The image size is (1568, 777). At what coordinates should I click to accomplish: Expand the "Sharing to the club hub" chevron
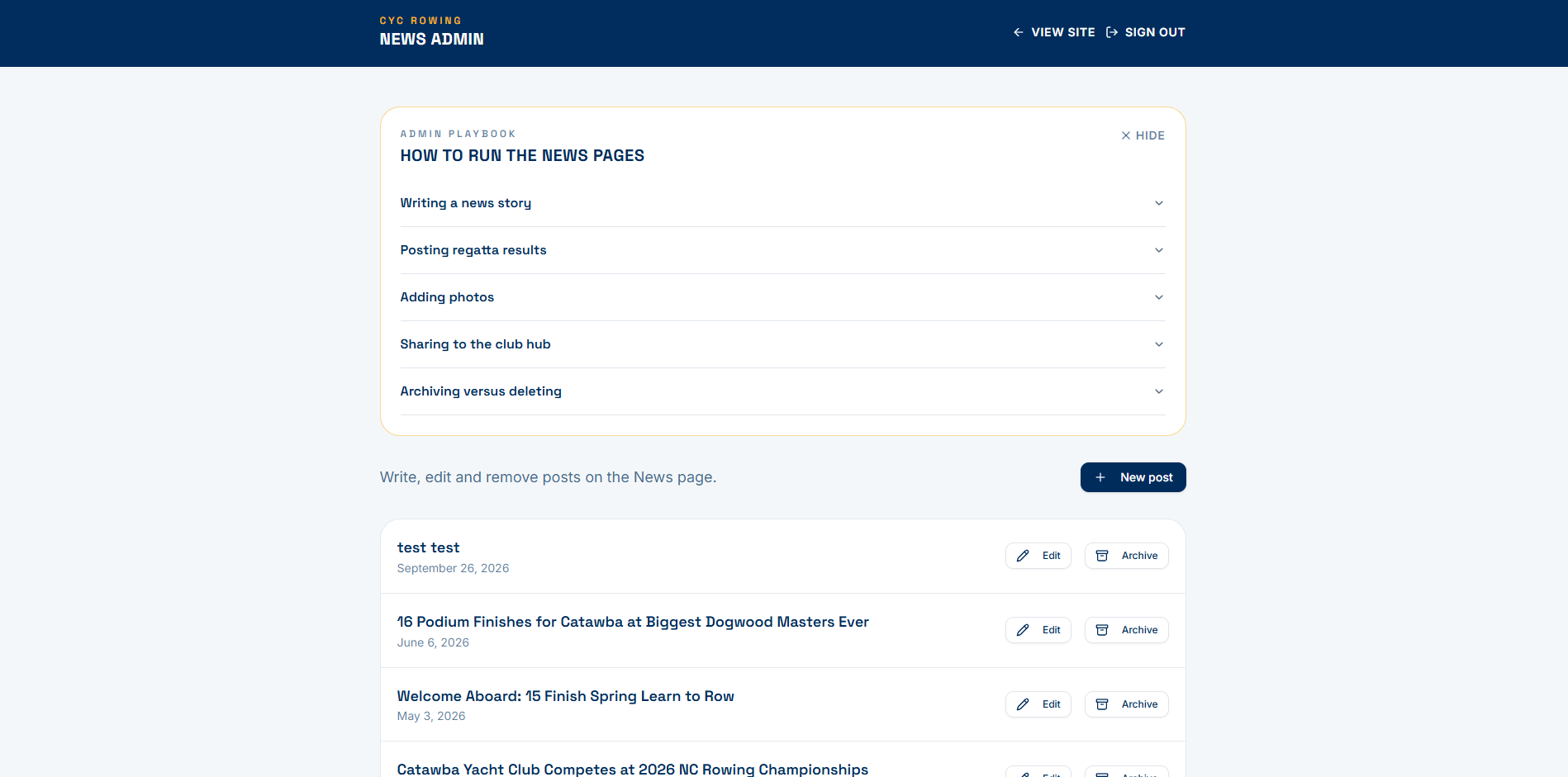tap(1159, 344)
